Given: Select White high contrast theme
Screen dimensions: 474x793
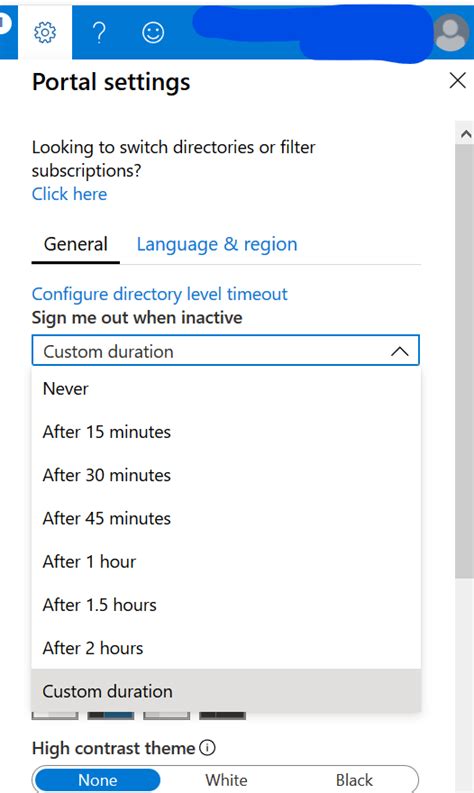Looking at the screenshot, I should coord(226,780).
